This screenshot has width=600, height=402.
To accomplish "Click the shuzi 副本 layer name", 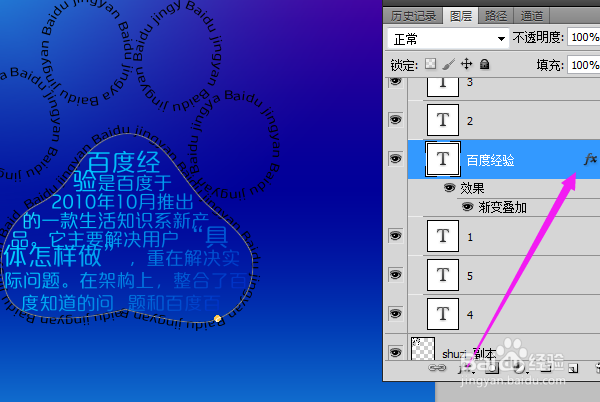I will [x=469, y=353].
